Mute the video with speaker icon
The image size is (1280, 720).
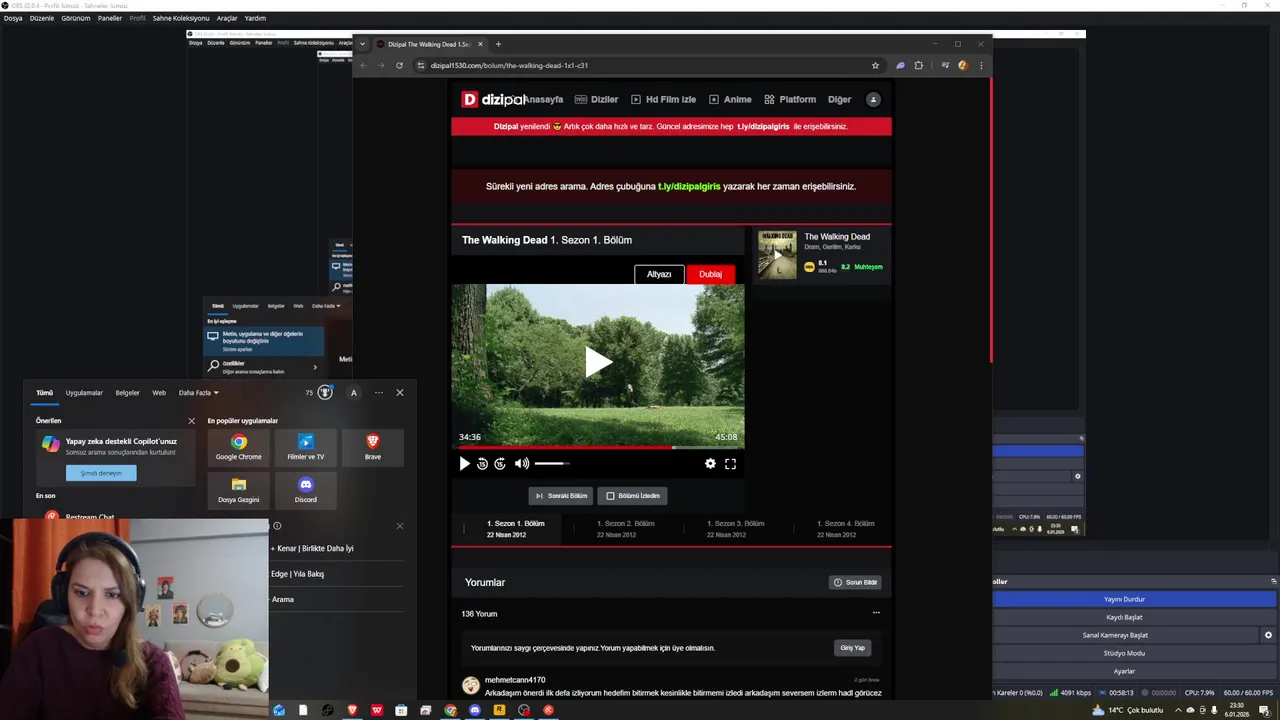click(522, 464)
